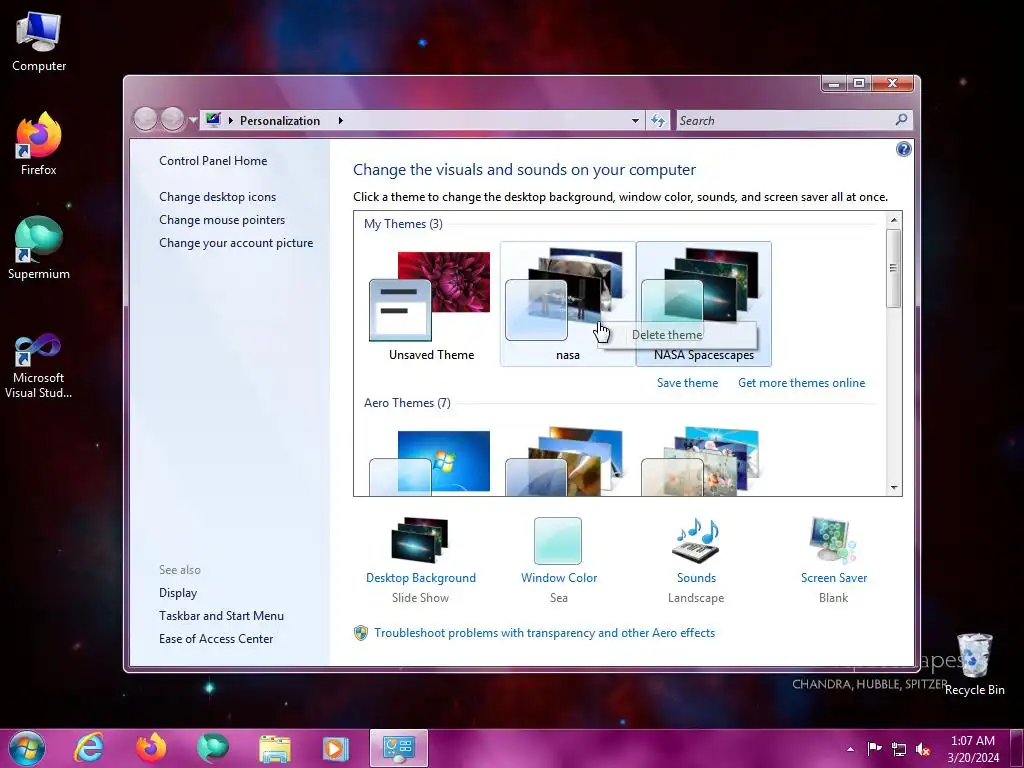Click the forward navigation button
Image resolution: width=1024 pixels, height=768 pixels.
click(172, 119)
